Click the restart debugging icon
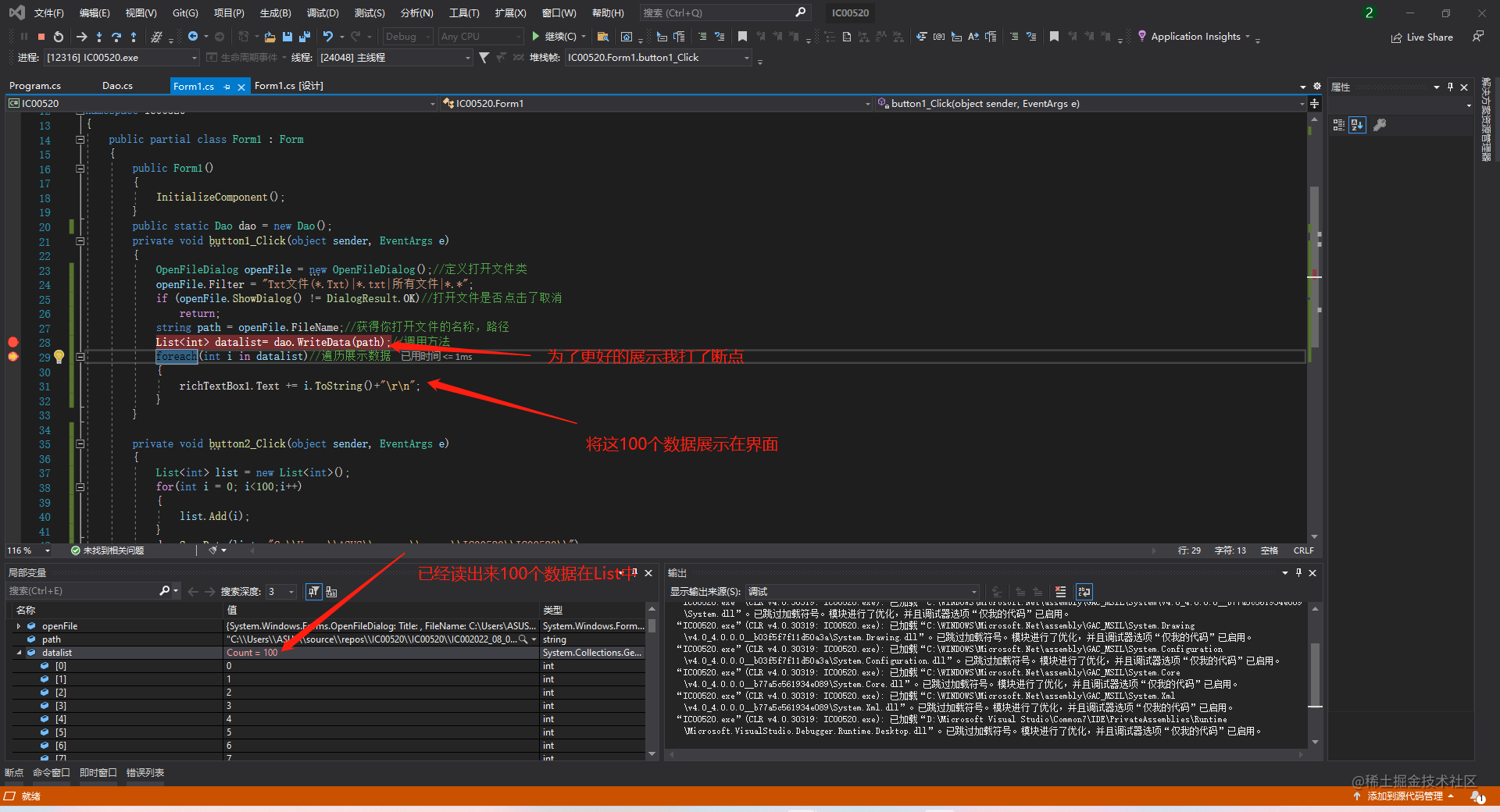The height and width of the screenshot is (812, 1500). [x=59, y=37]
